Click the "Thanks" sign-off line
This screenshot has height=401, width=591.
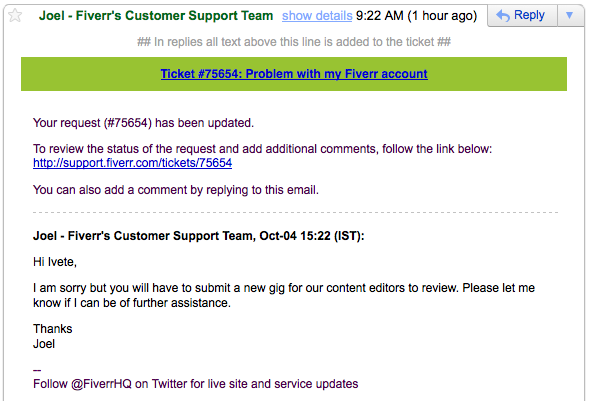point(52,329)
